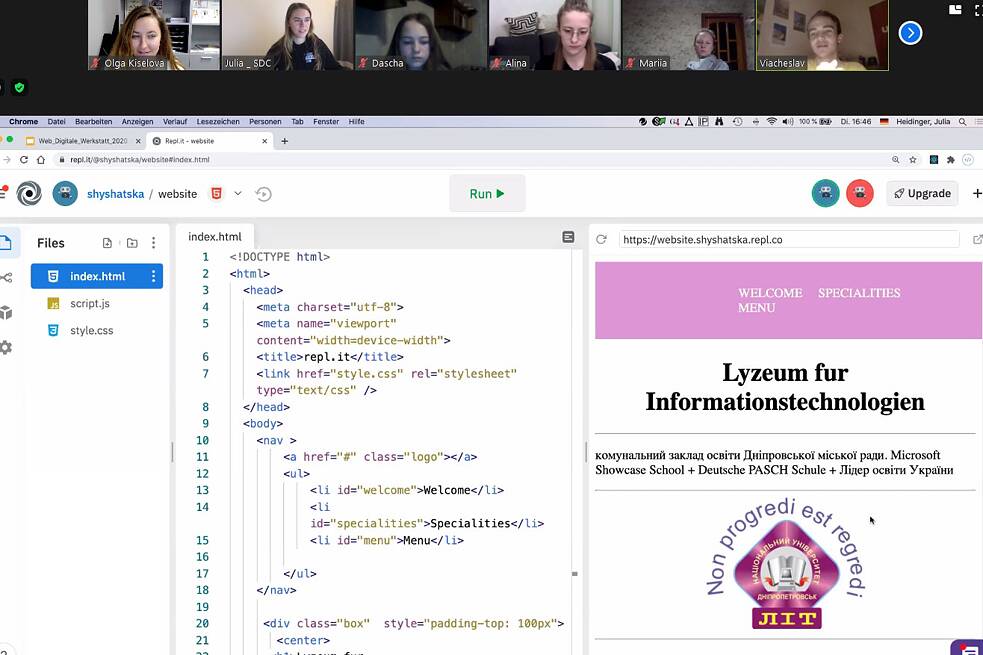This screenshot has height=655, width=983.
Task: Click MENU in the preview nav
Action: 756,308
